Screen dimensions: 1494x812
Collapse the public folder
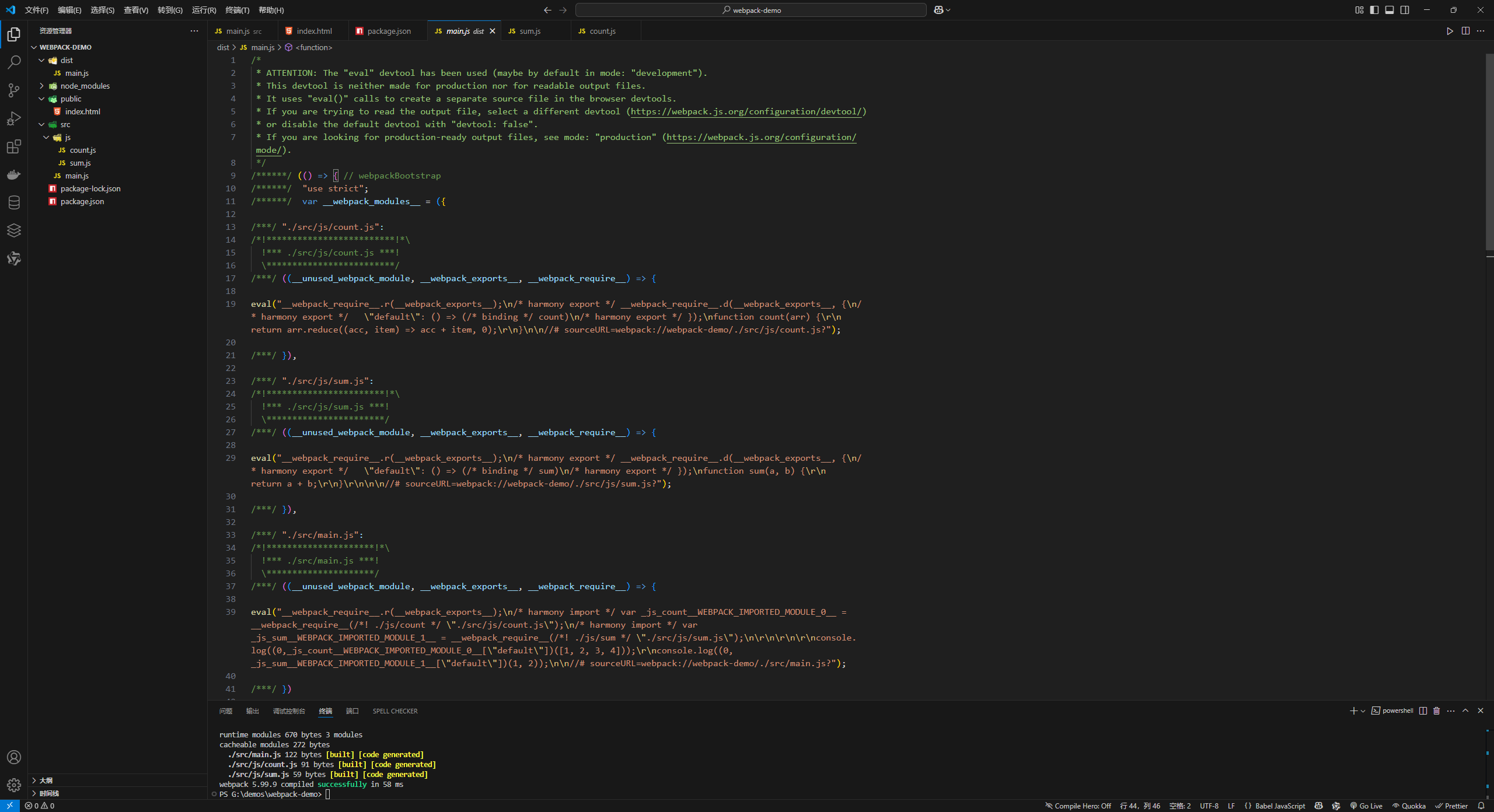[x=41, y=99]
